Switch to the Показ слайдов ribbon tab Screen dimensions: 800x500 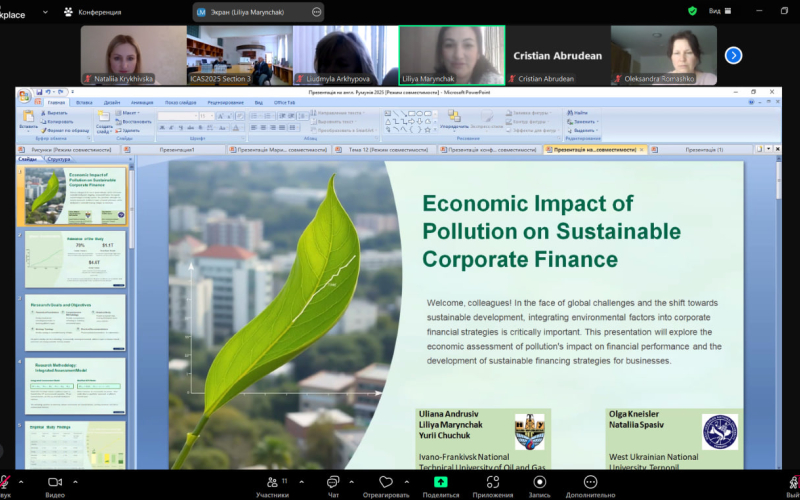(181, 103)
